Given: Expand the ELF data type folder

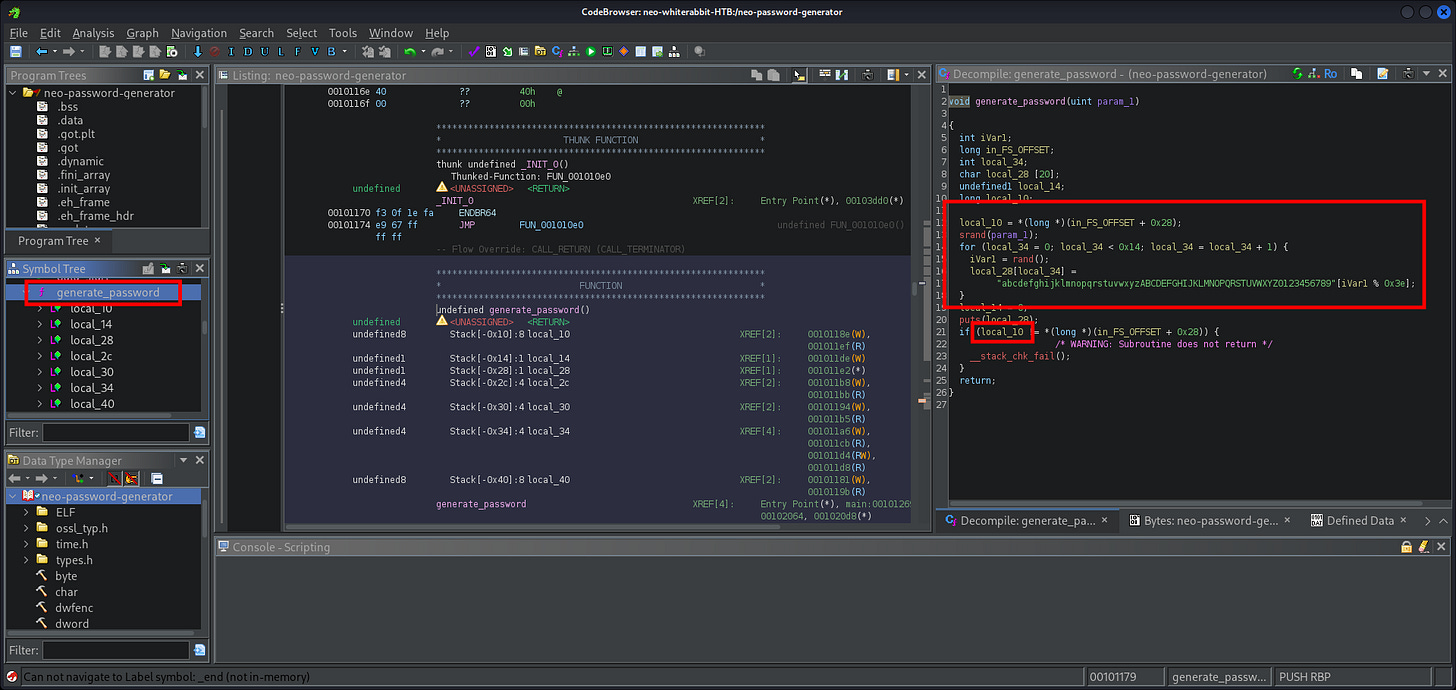Looking at the screenshot, I should click(x=27, y=512).
